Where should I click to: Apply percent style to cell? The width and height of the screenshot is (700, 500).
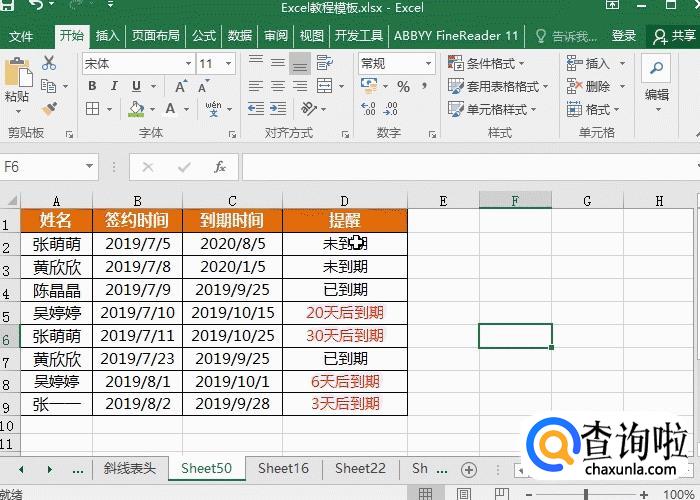403,87
